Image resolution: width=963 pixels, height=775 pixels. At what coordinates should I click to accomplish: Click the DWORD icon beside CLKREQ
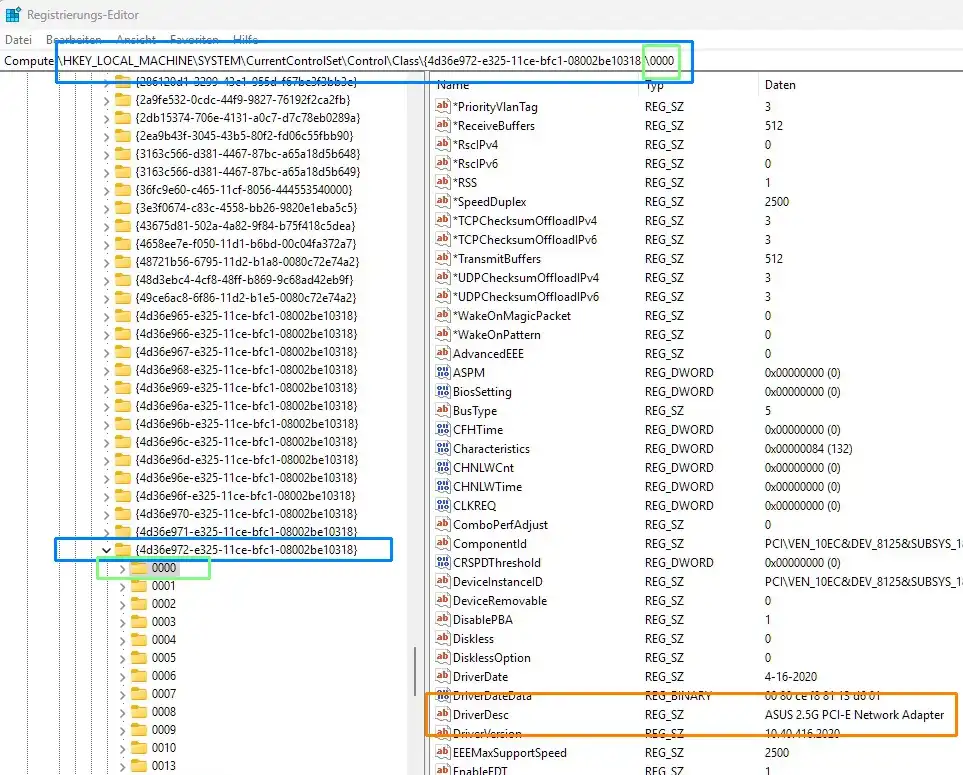pos(443,505)
